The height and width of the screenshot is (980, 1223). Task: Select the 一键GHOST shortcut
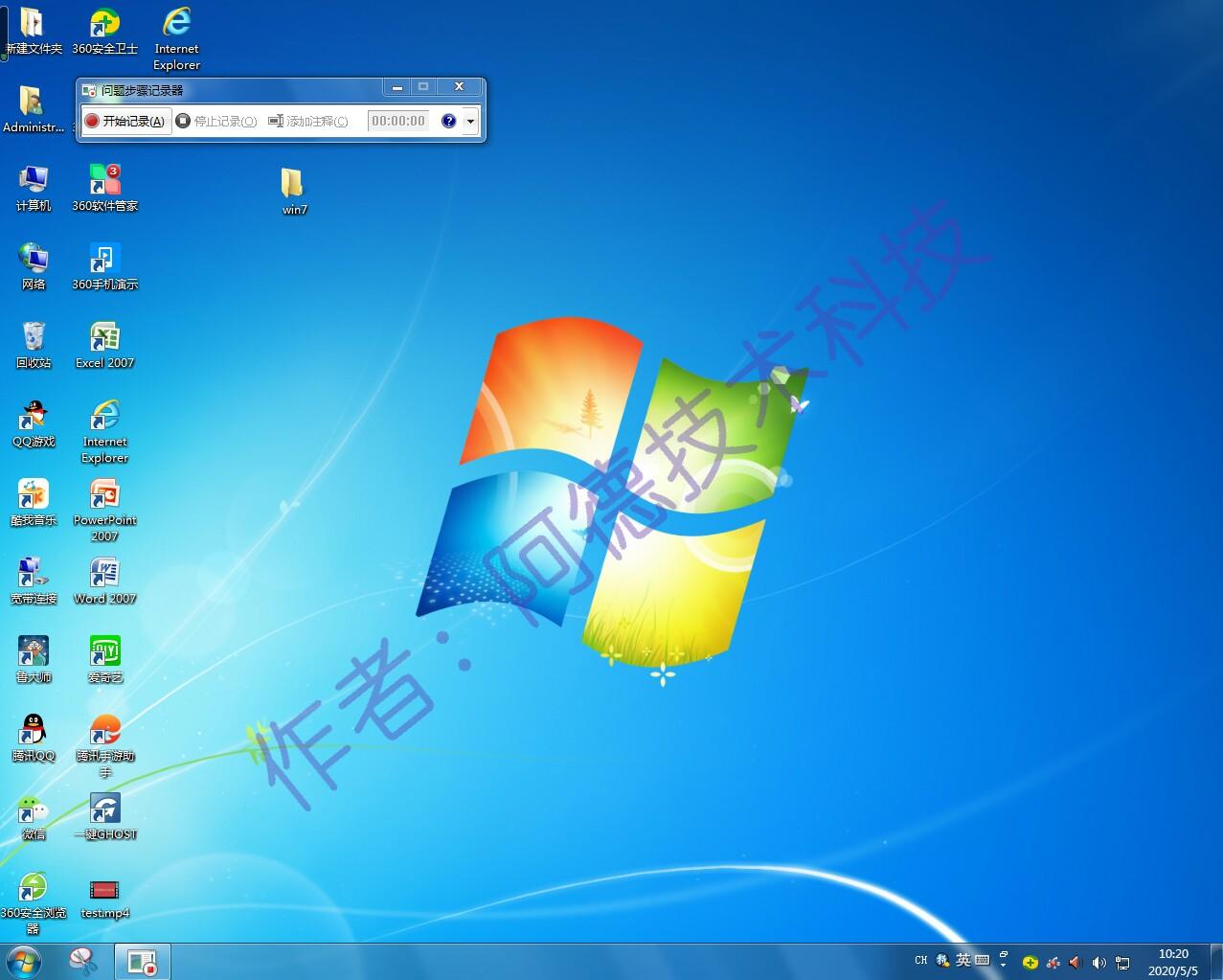(x=104, y=817)
